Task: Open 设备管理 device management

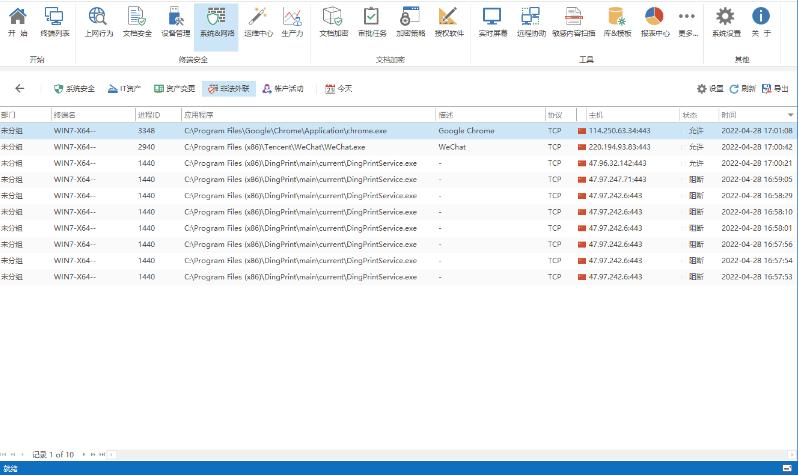Action: tap(175, 21)
